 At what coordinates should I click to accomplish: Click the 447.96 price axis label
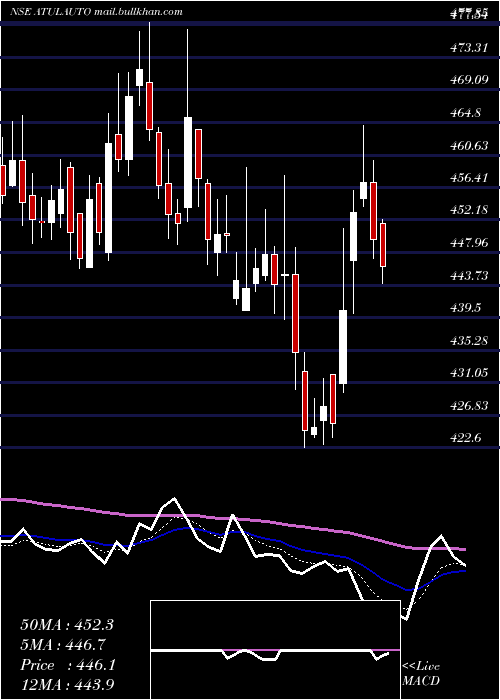pyautogui.click(x=469, y=243)
